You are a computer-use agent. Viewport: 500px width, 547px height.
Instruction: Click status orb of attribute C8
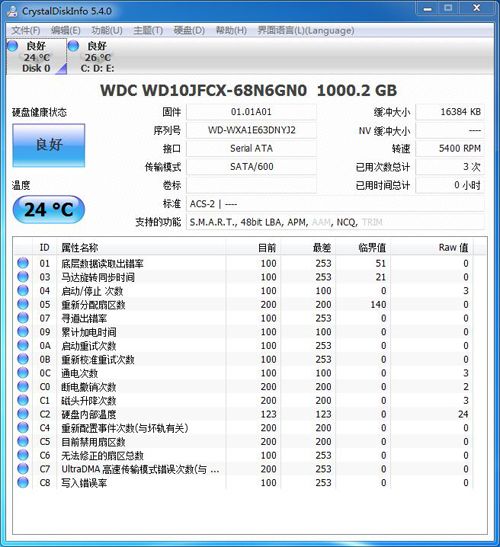coord(23,482)
